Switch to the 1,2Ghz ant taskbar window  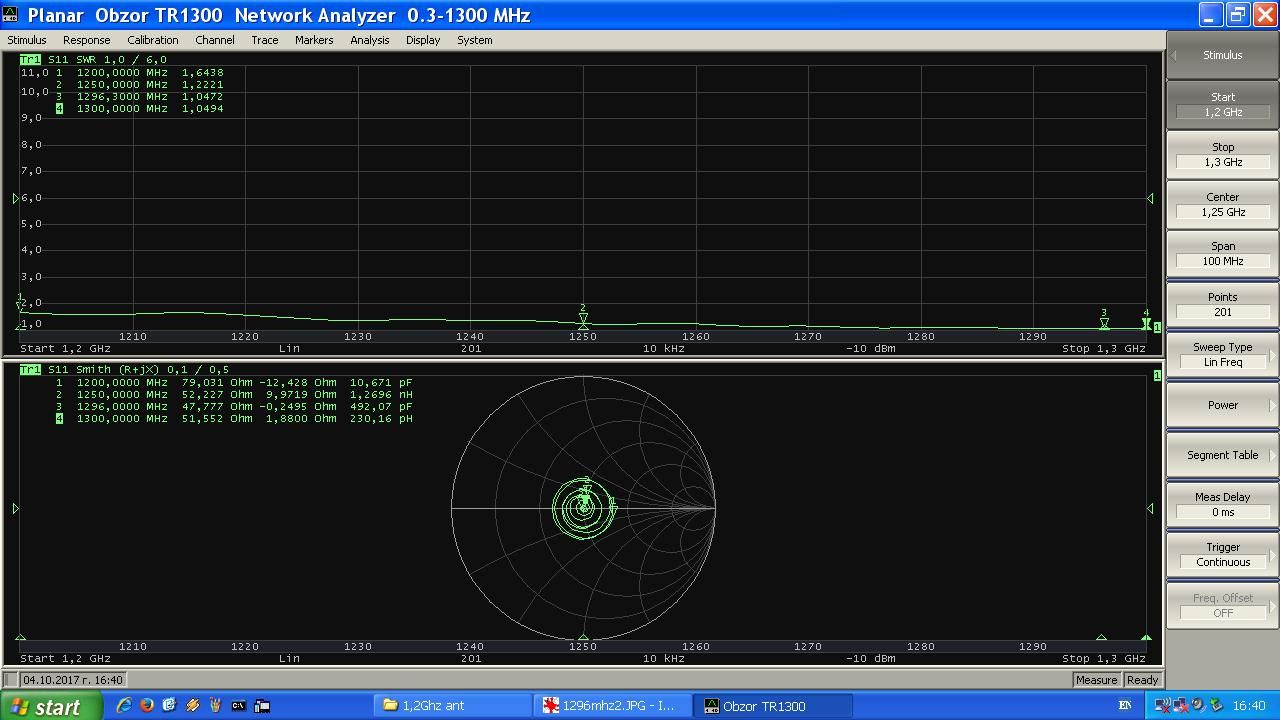[x=452, y=706]
